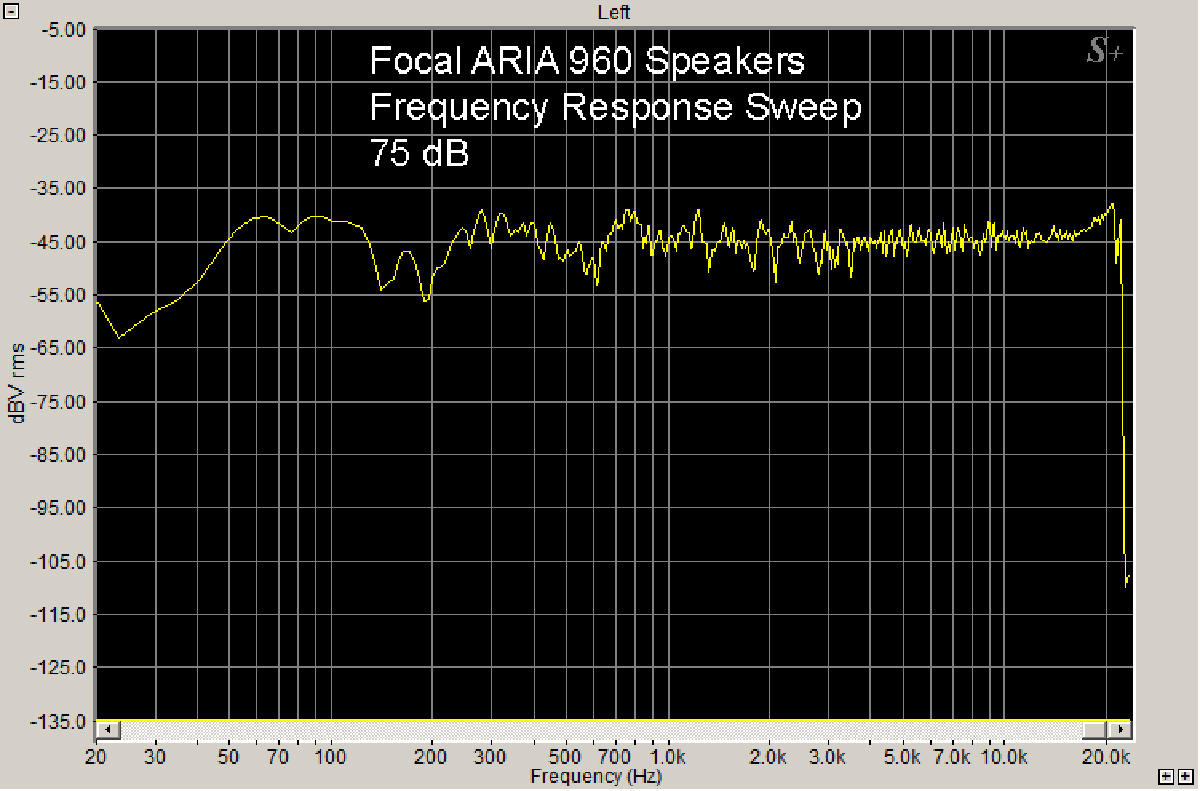Viewport: 1200px width, 791px height.
Task: Select the 'Left' channel title above graph
Action: tap(613, 12)
